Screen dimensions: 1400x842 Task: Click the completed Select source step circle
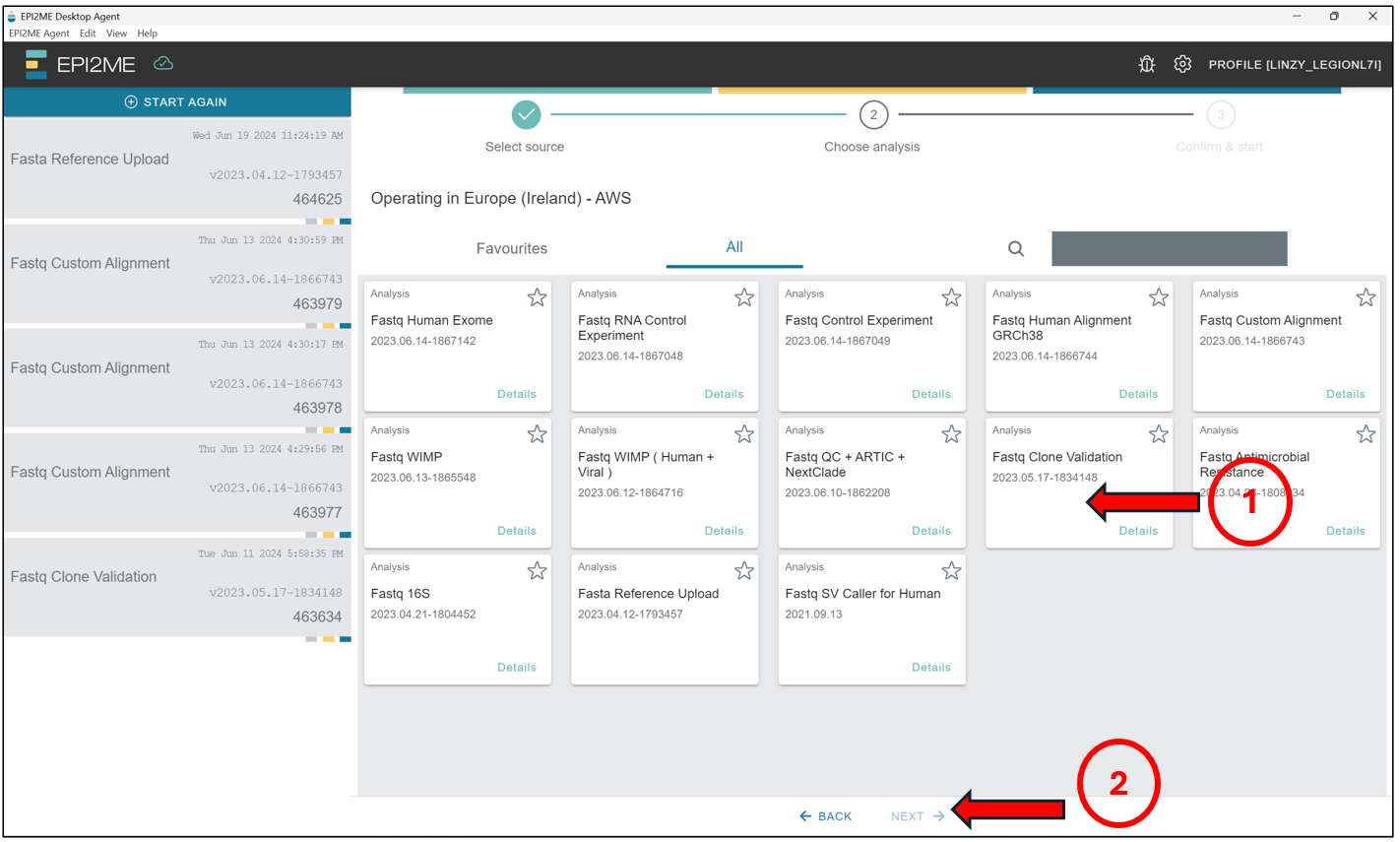point(527,115)
